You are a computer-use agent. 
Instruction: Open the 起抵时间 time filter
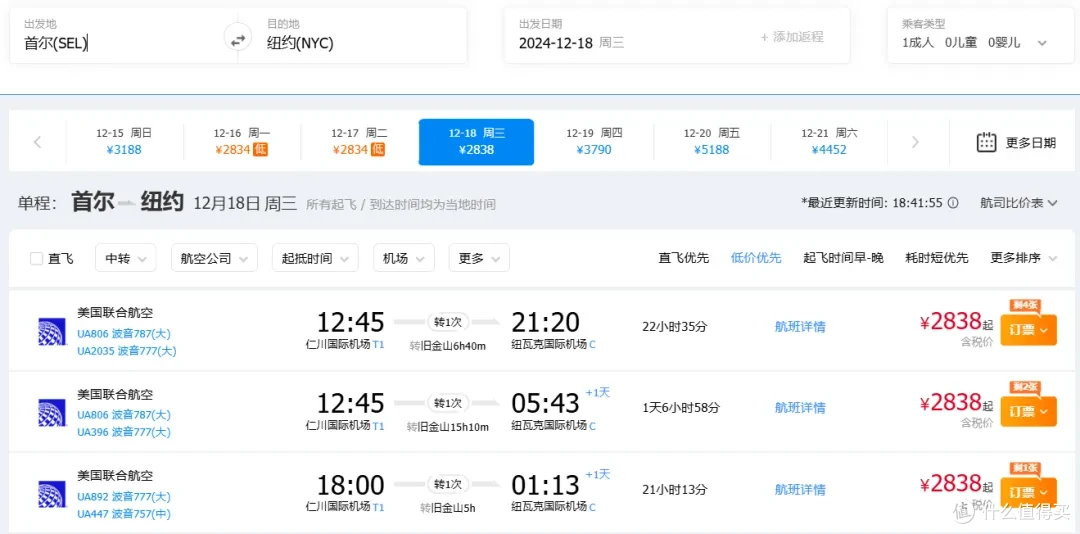tap(315, 258)
